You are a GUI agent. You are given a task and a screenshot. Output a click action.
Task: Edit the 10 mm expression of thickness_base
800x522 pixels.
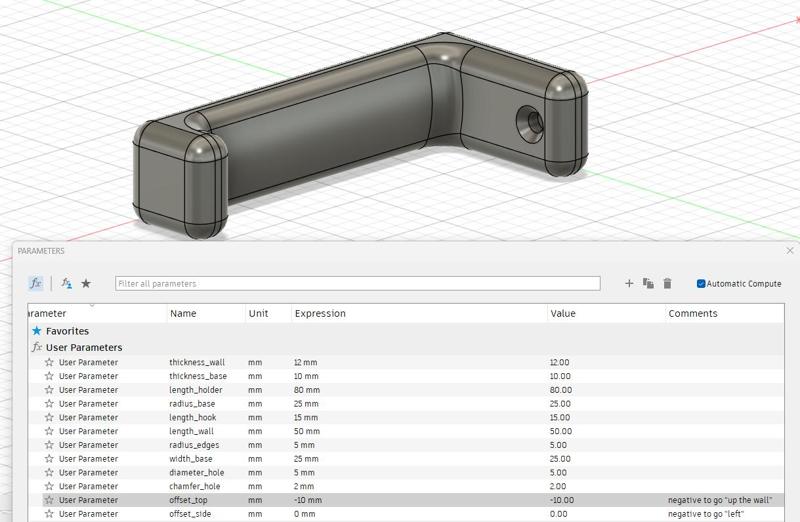coord(306,376)
